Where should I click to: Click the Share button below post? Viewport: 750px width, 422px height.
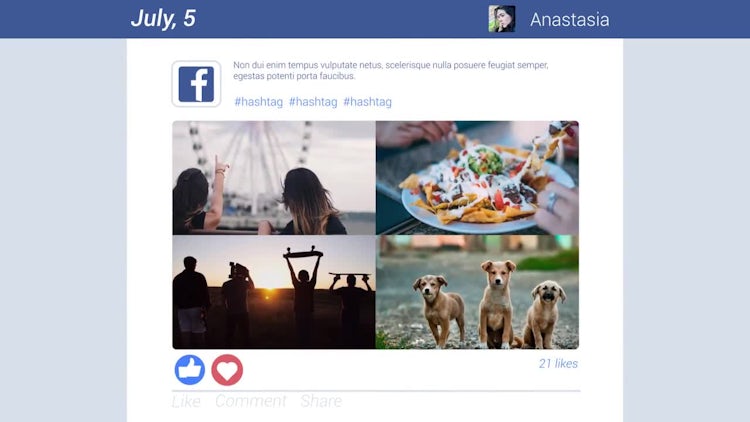point(321,401)
